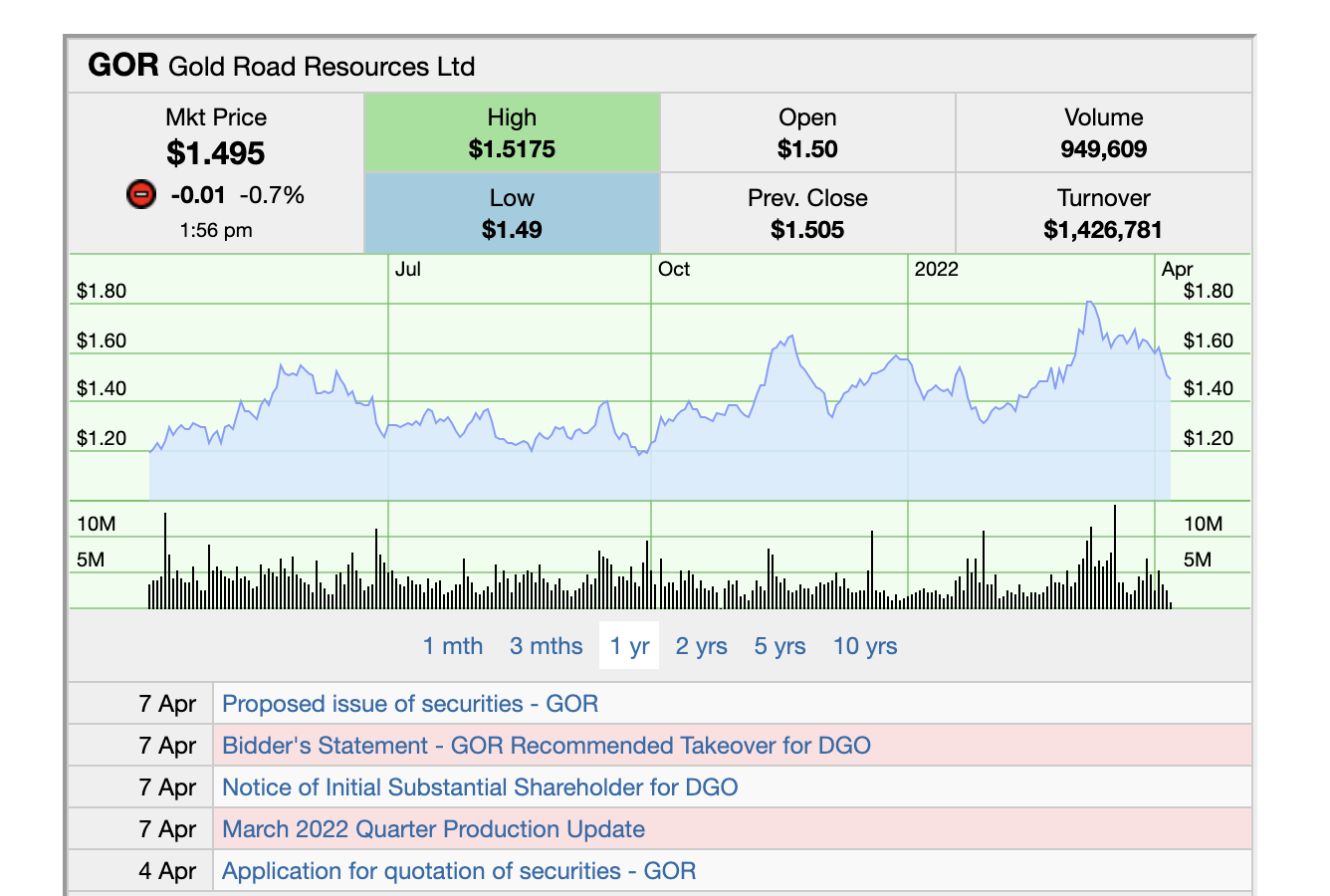Screen dimensions: 1330x896
Task: Click the market price $1.495 value
Action: [x=216, y=153]
